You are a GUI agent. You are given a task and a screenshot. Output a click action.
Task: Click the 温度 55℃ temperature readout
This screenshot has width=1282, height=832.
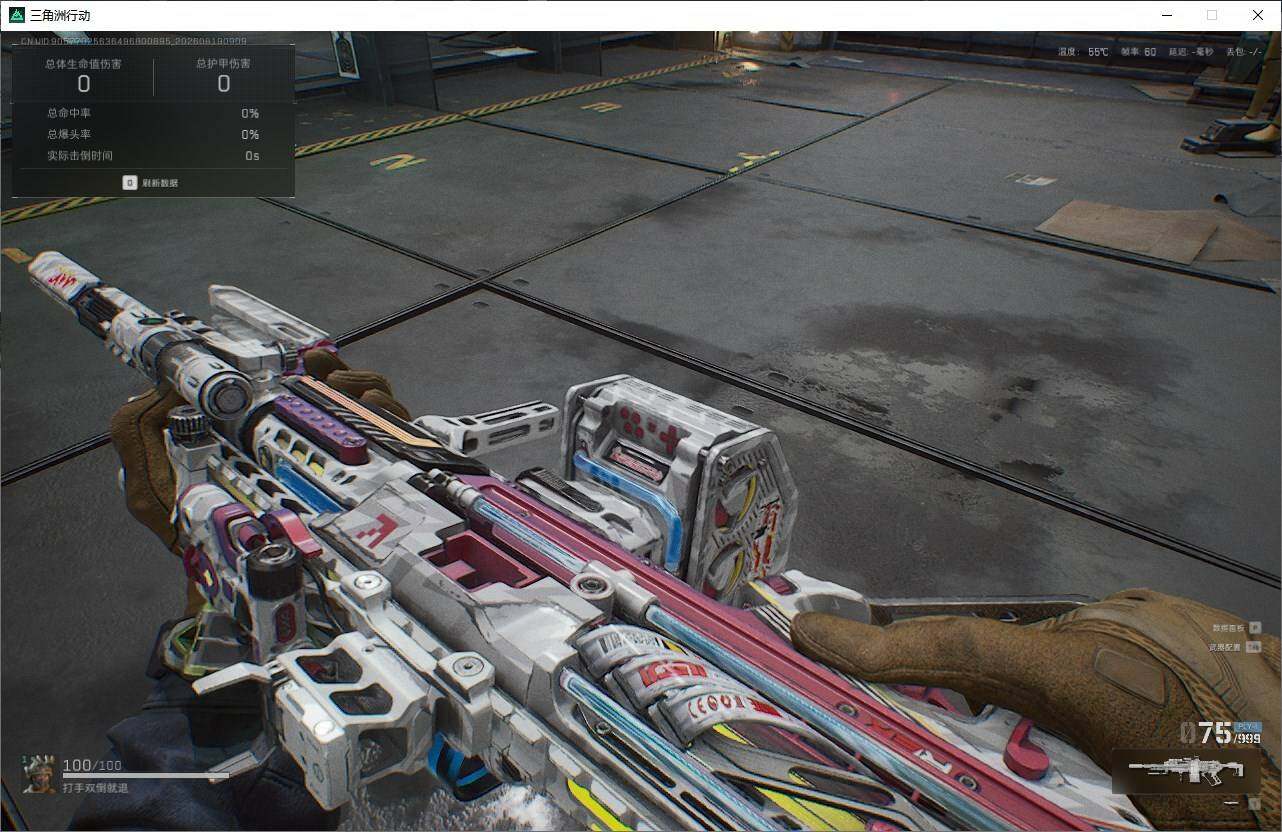pos(1084,51)
